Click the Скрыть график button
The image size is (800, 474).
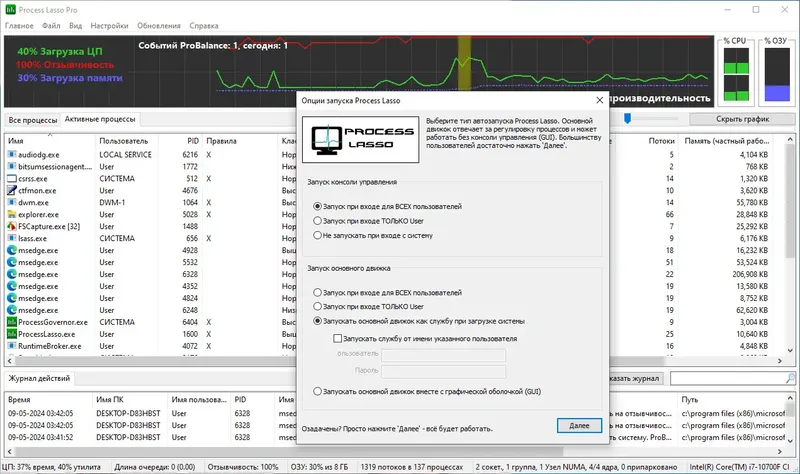742,119
